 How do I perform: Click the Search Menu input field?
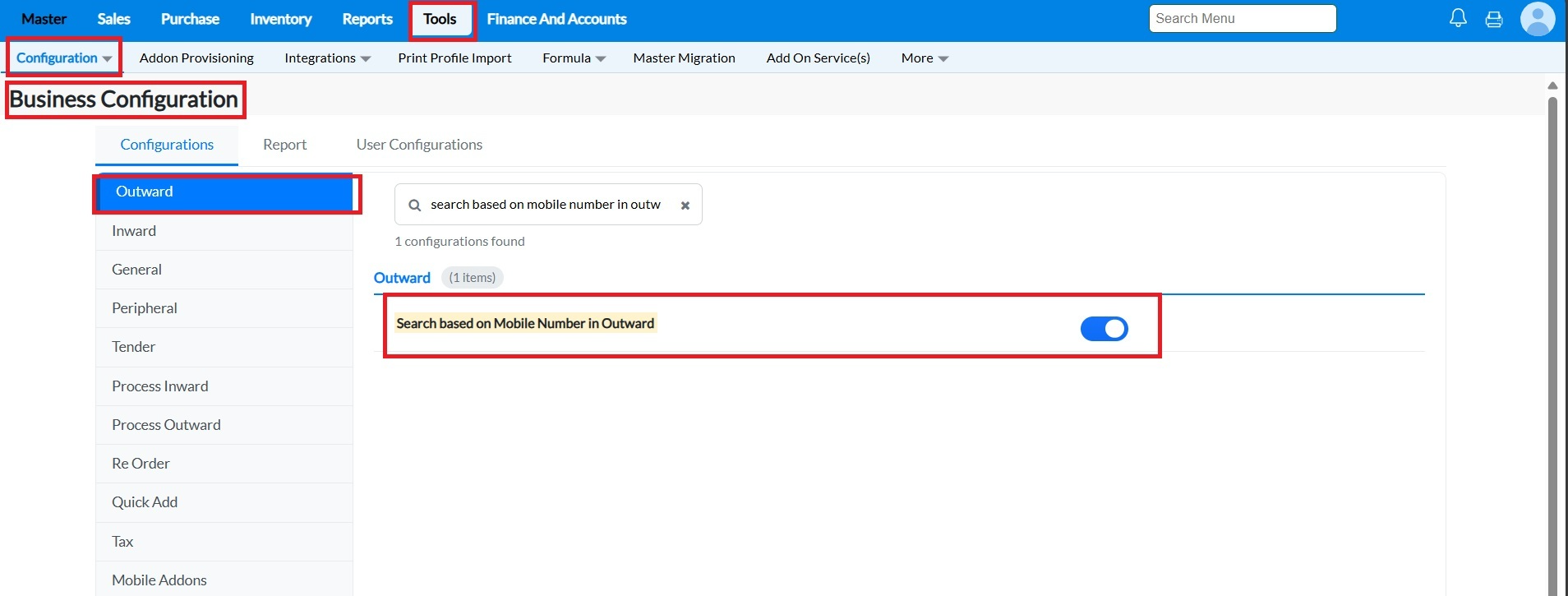coord(1242,19)
